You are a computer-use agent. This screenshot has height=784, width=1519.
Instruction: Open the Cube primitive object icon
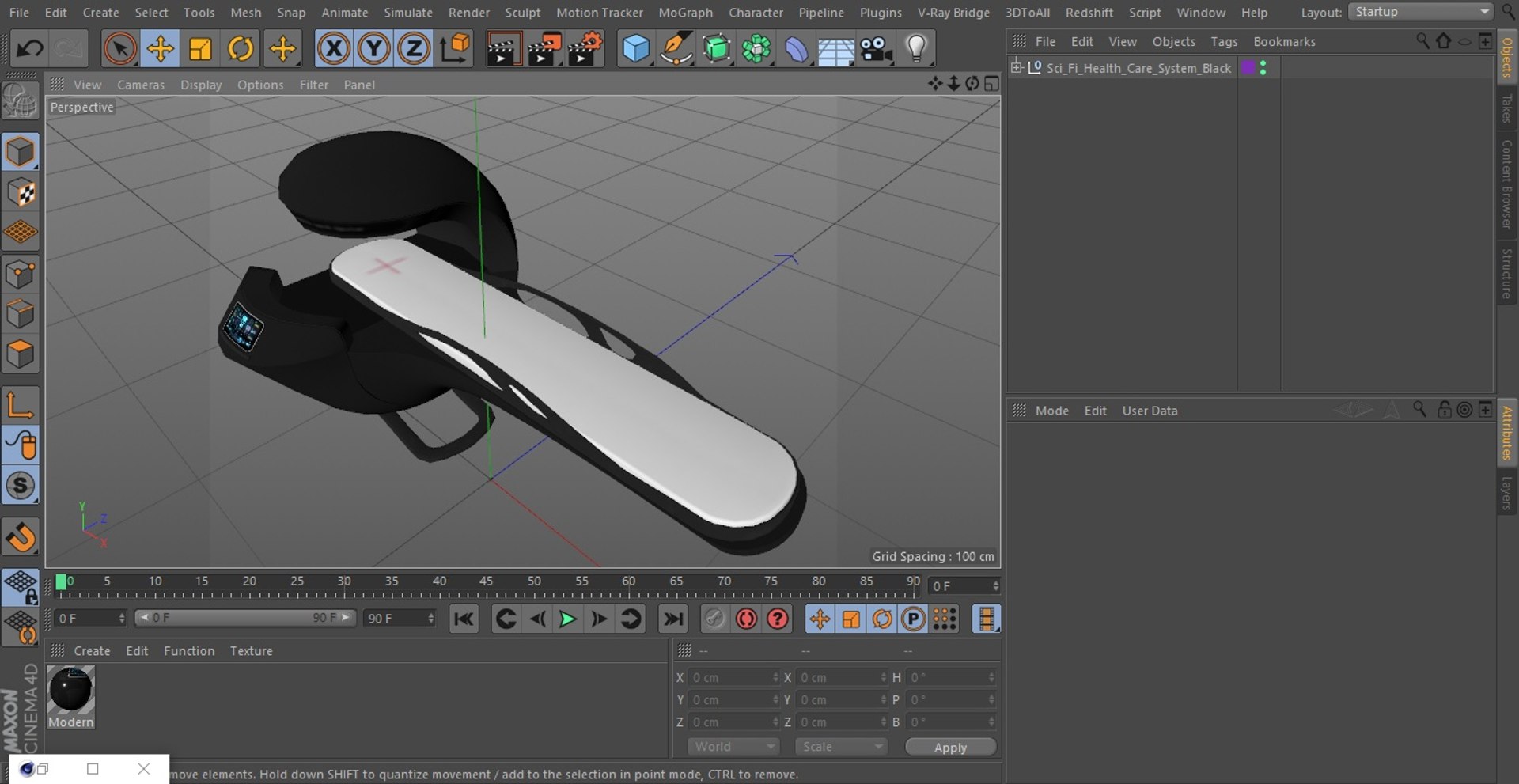click(x=636, y=49)
